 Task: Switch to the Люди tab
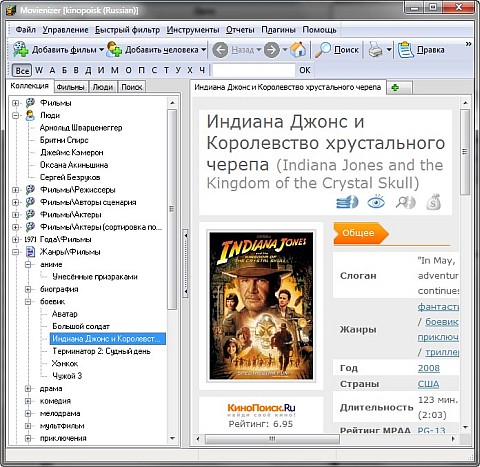tap(103, 87)
